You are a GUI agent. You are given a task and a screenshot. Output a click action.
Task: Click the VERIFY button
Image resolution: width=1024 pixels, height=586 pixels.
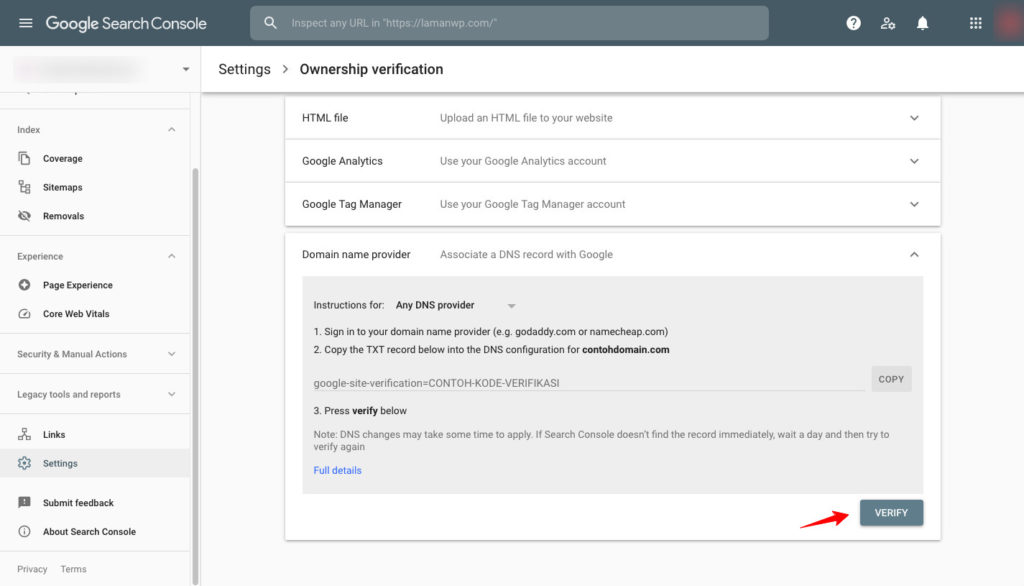891,513
